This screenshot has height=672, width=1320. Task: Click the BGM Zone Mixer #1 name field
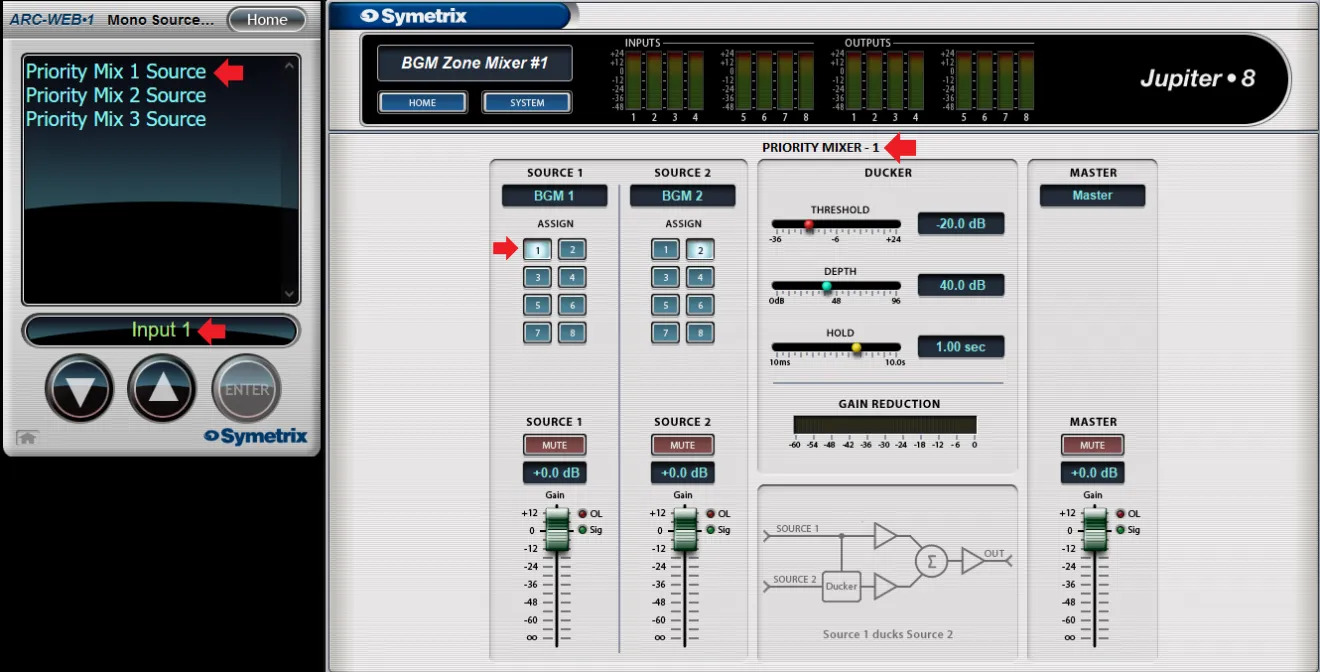475,63
